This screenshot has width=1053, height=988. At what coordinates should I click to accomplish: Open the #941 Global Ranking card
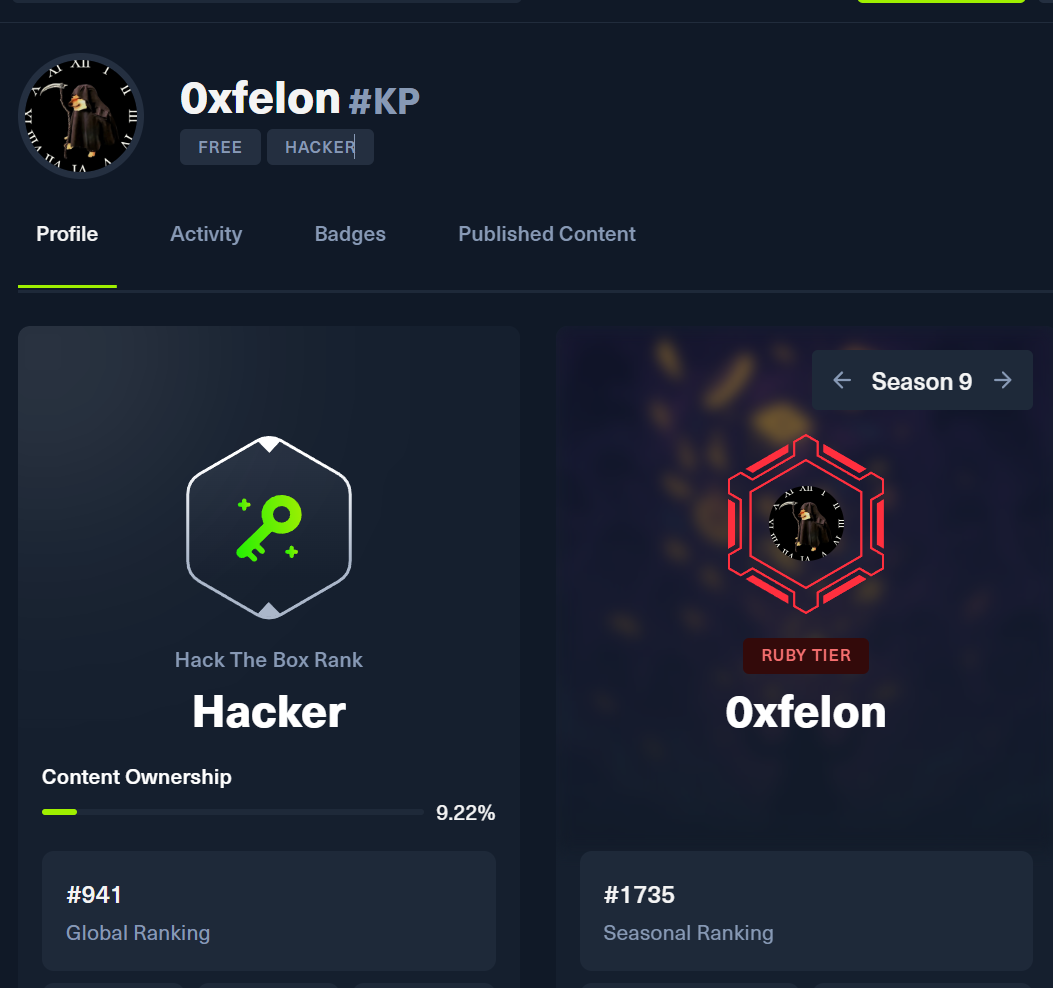(x=269, y=911)
